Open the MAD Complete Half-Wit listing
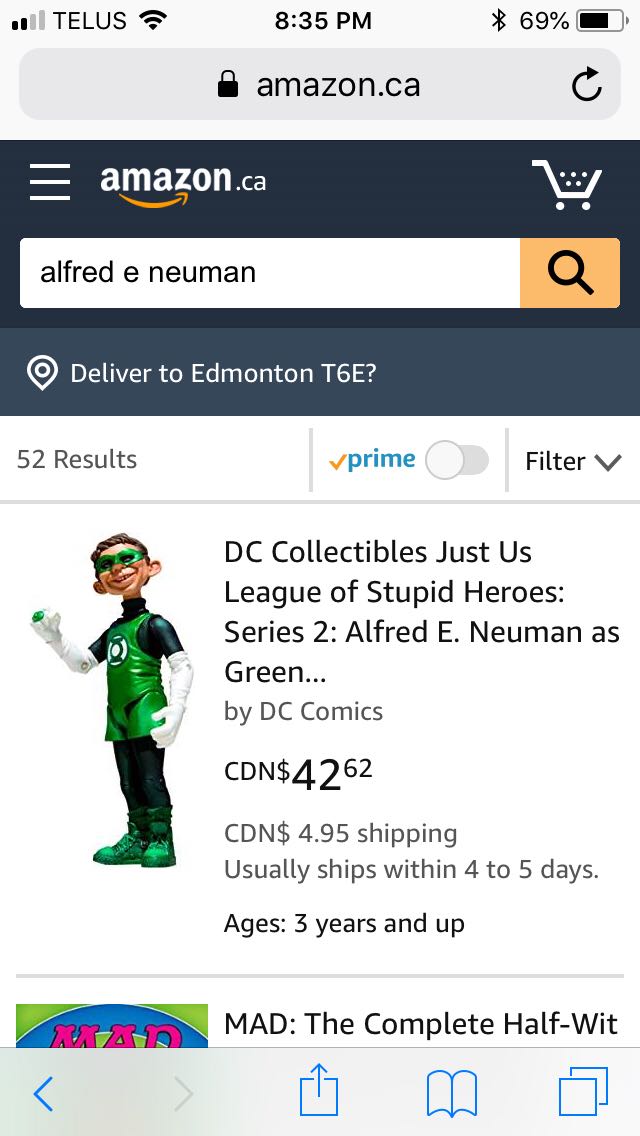This screenshot has height=1136, width=640. pos(420,1024)
